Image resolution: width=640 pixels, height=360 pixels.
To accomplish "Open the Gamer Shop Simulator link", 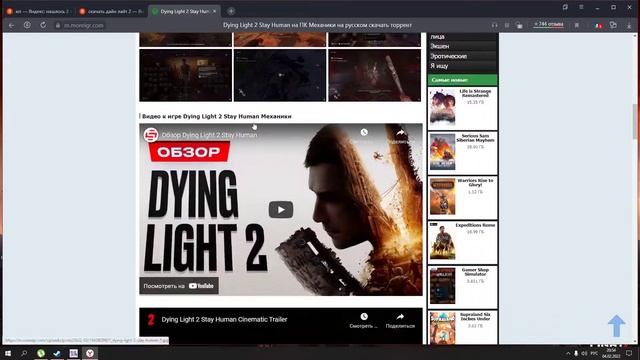I will 475,272.
